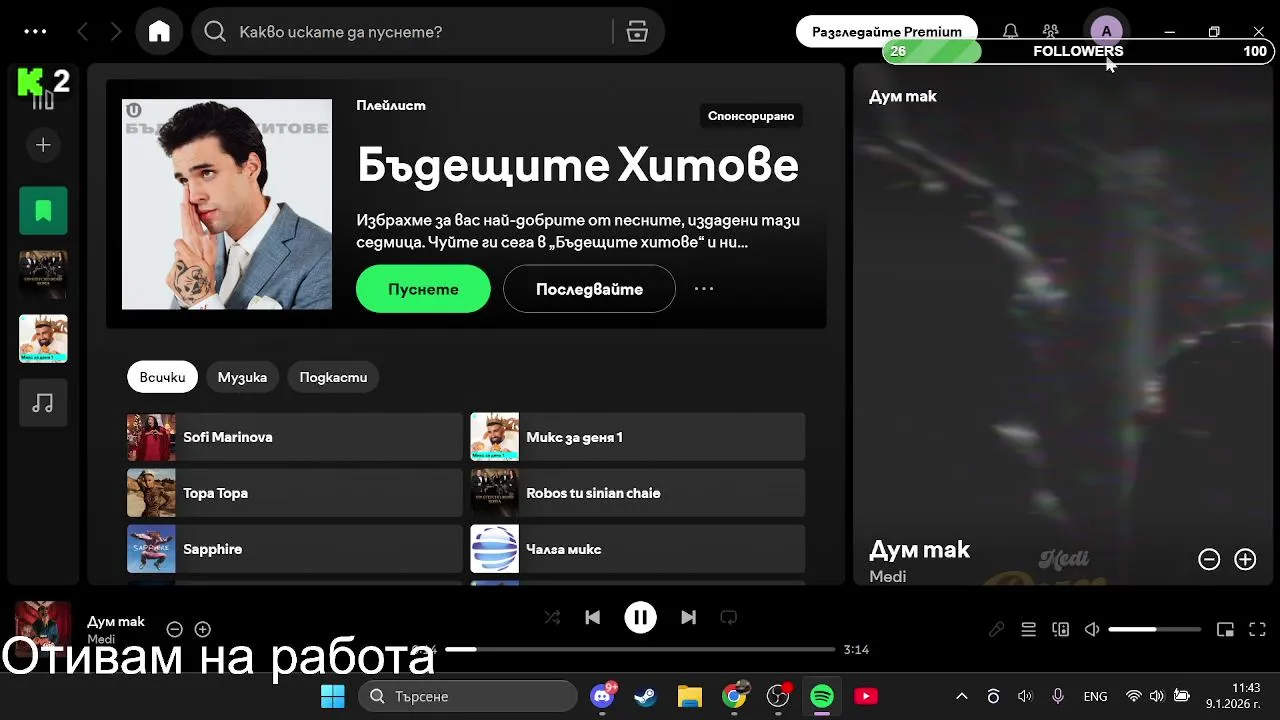Open the 'Topa Topa' tile
The width and height of the screenshot is (1280, 720).
294,493
